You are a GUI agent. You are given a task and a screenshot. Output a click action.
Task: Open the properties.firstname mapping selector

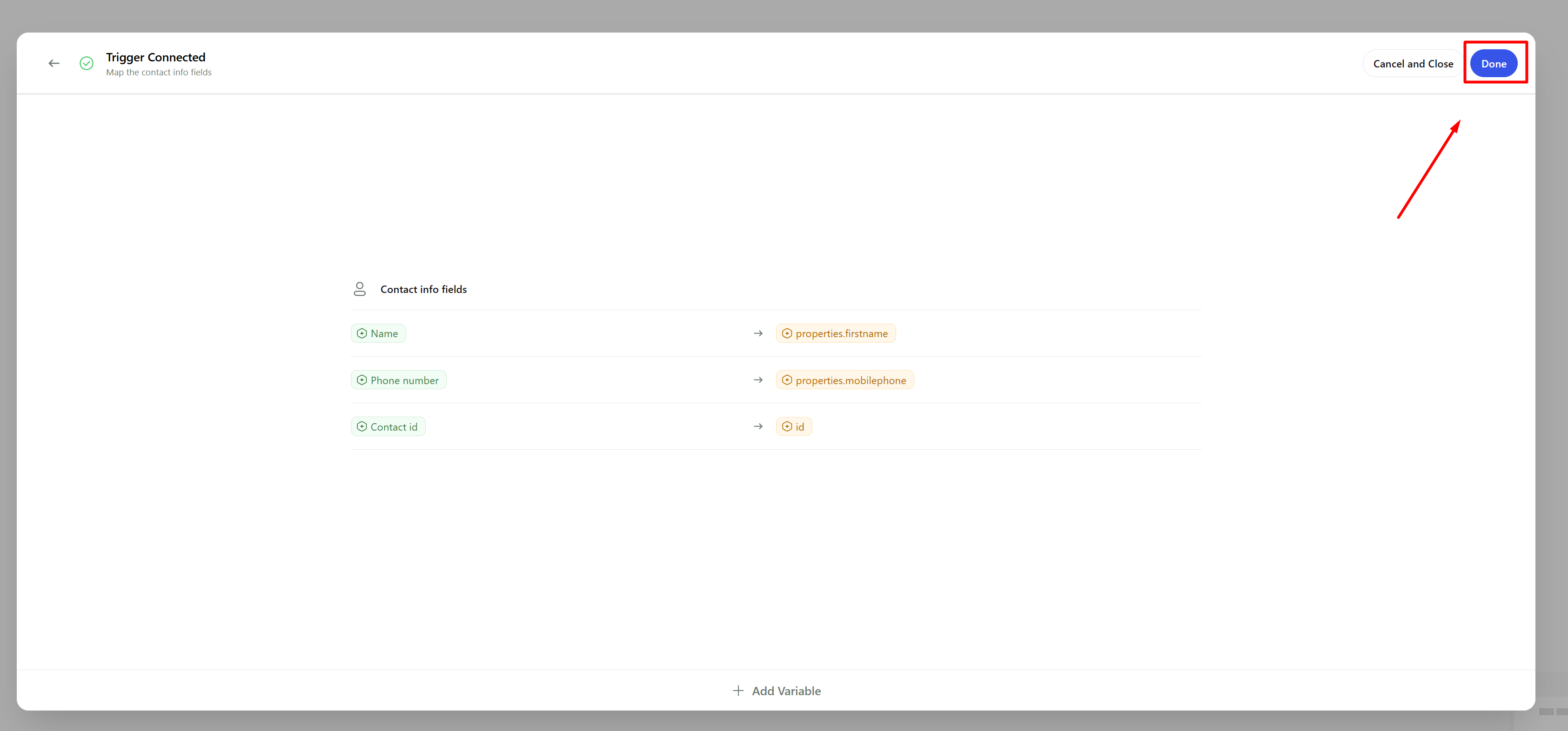coord(841,333)
